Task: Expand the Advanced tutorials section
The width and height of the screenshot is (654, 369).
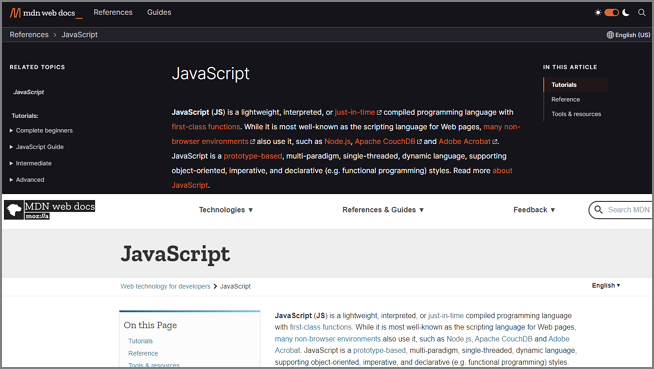Action: [27, 180]
